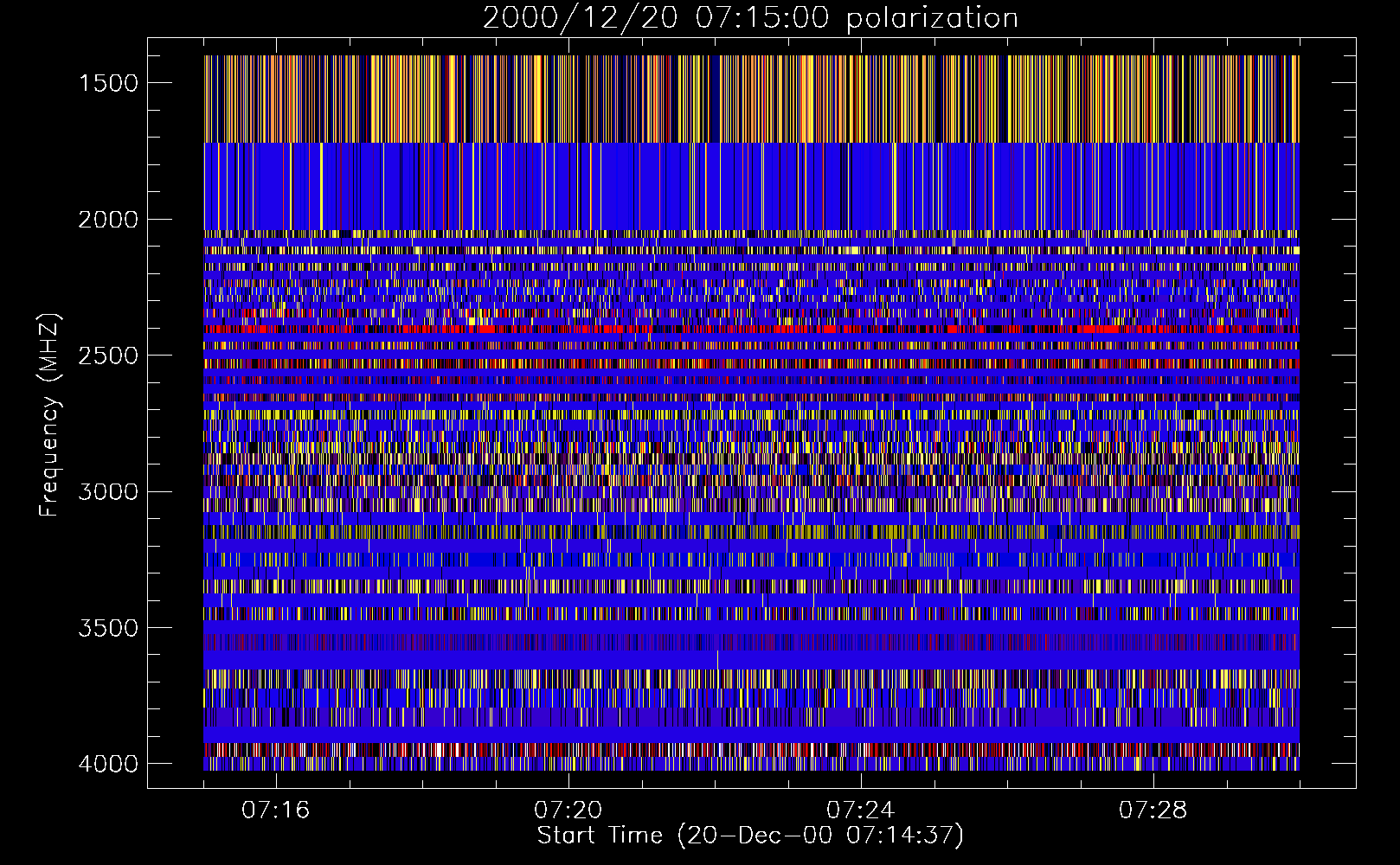
Task: Click the 'Start Time (20-Dec-00 07:14:37)' label
Action: point(750,836)
